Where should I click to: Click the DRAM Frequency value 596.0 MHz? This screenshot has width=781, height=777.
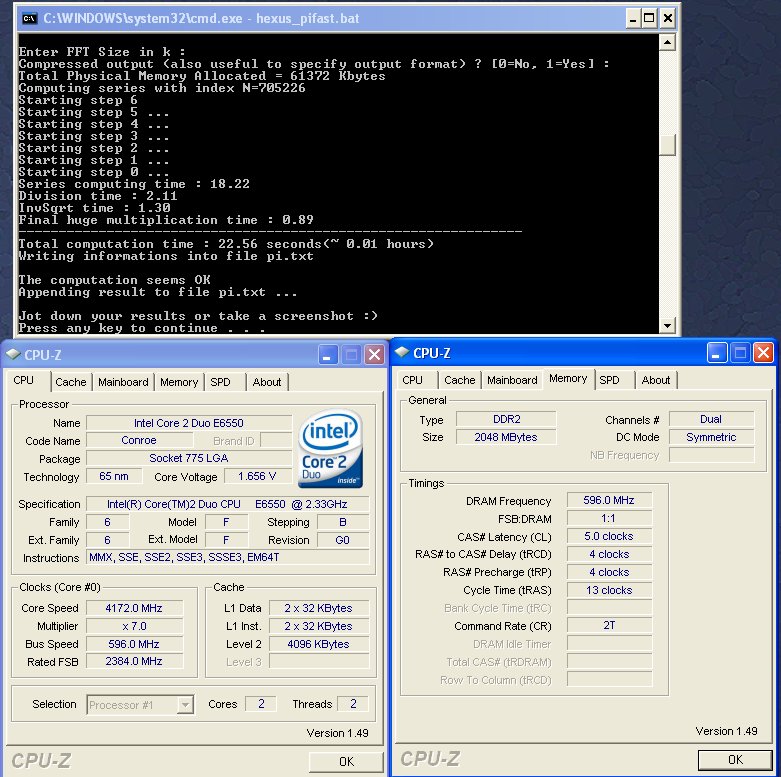(609, 500)
